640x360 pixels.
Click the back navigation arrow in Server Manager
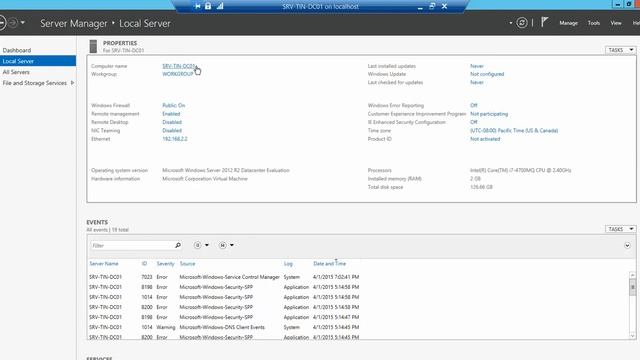2,23
